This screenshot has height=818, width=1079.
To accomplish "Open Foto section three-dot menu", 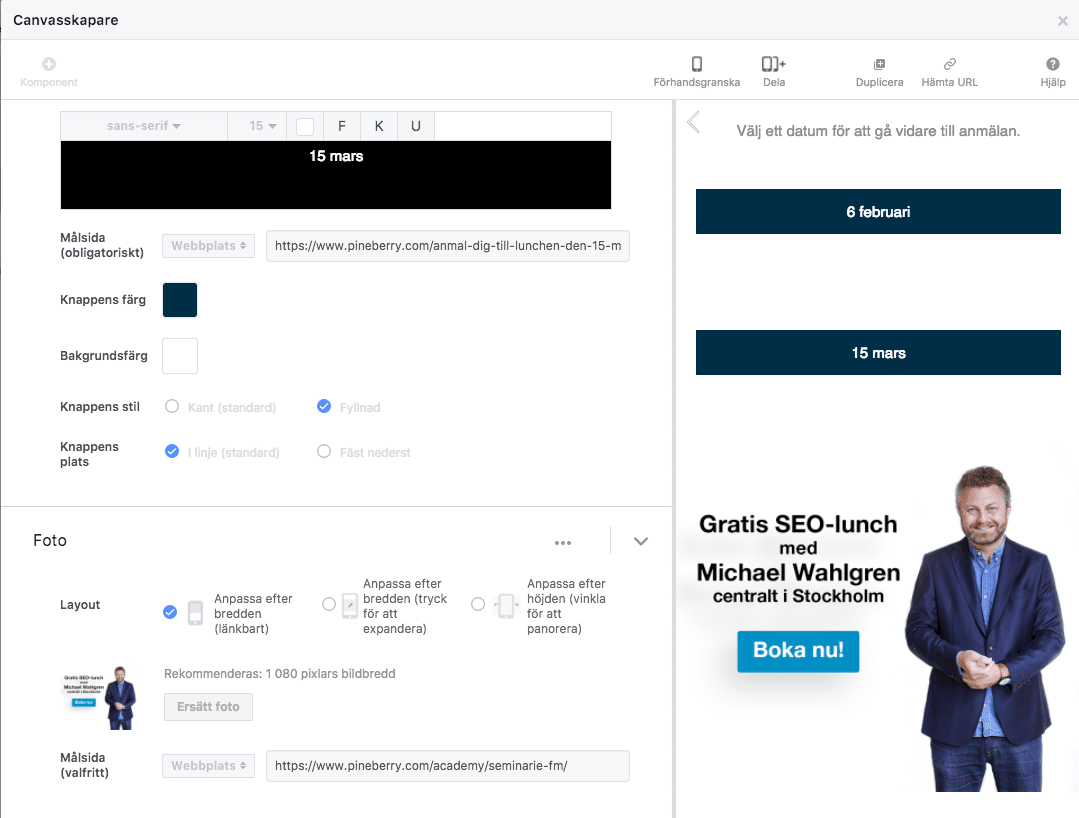I will pos(563,543).
